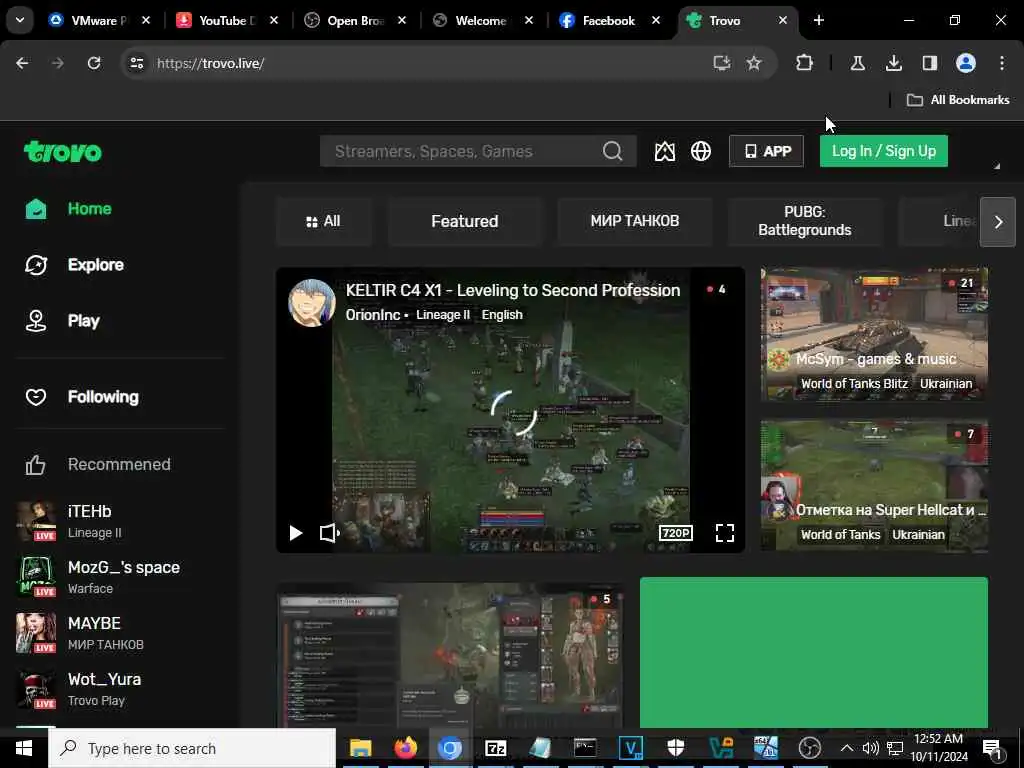
Task: Open 7-Zip from taskbar
Action: point(496,748)
